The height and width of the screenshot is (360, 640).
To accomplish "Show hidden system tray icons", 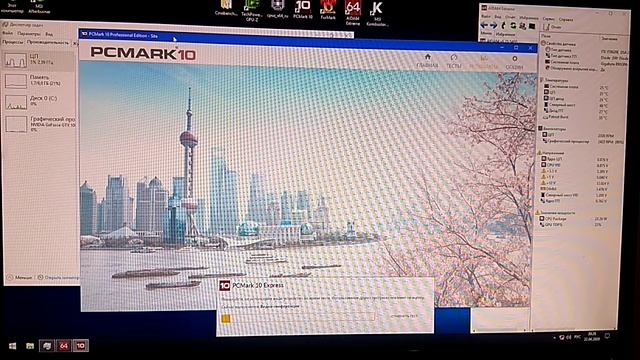I will [x=554, y=338].
